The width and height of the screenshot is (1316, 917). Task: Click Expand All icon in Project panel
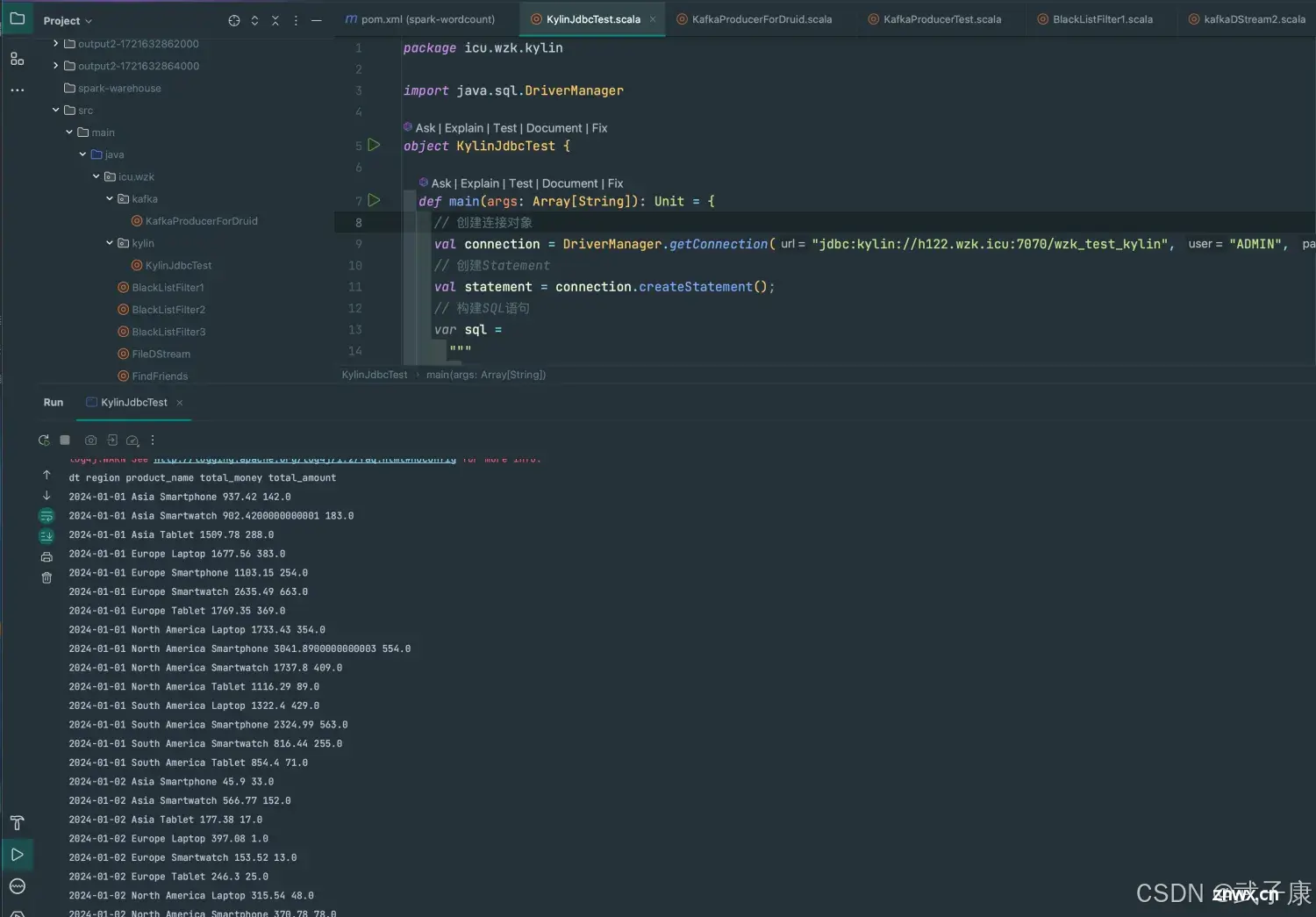(x=254, y=20)
